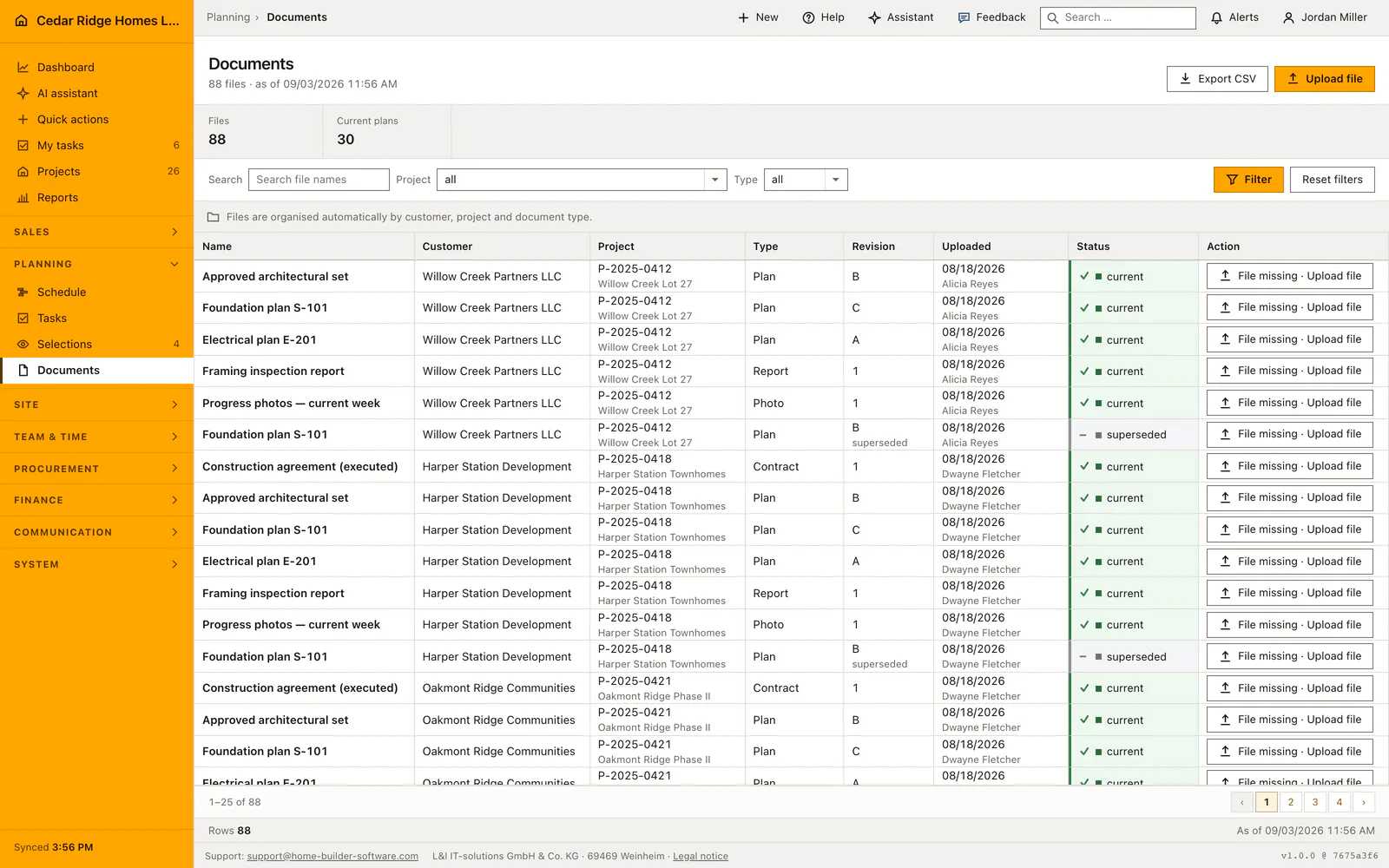1389x868 pixels.
Task: Go to page 3 of documents
Action: (x=1315, y=802)
